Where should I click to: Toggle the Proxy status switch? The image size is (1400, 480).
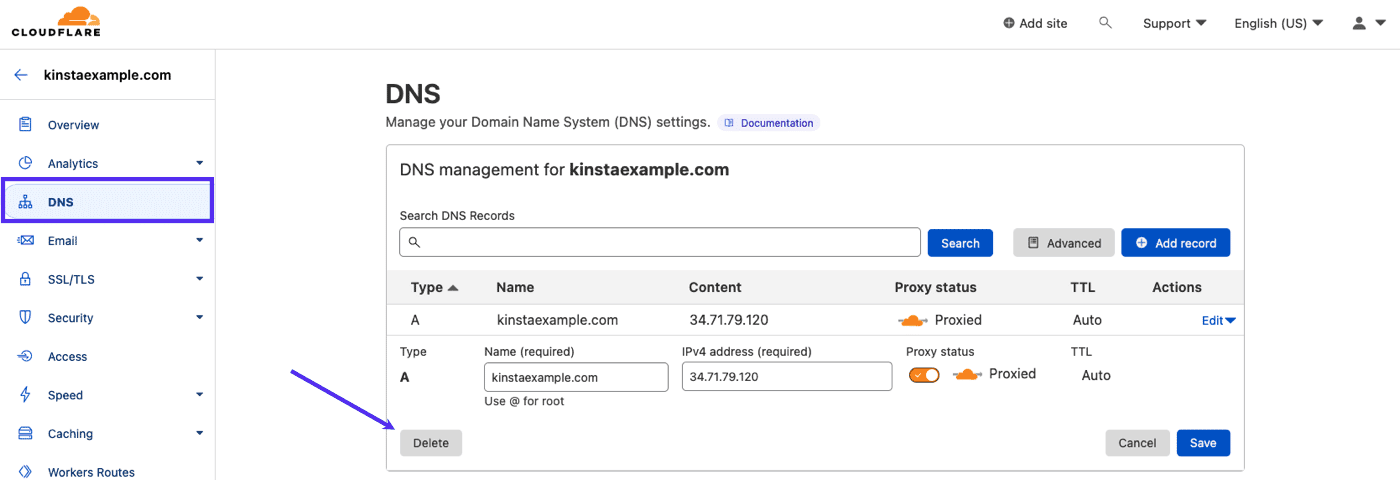(924, 375)
